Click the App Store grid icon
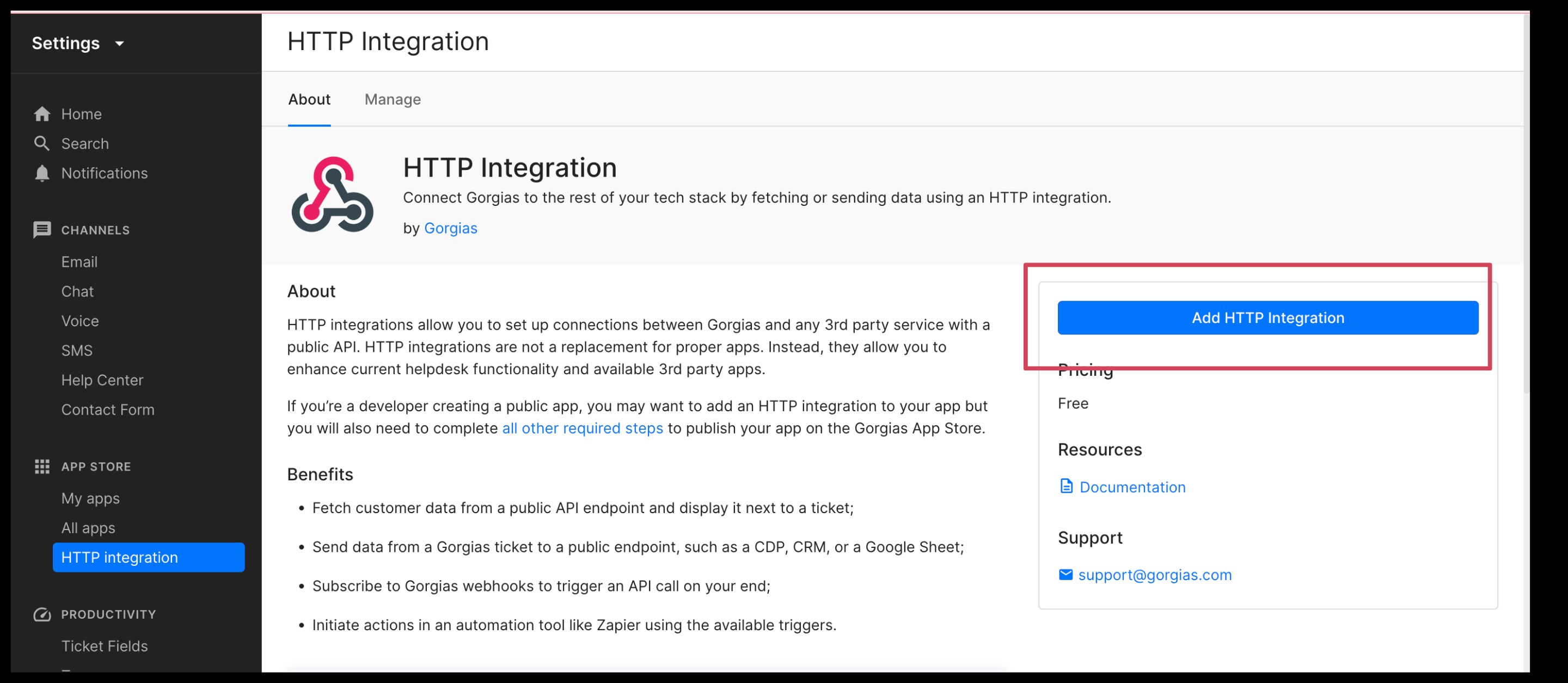This screenshot has height=683, width=1568. click(x=42, y=467)
